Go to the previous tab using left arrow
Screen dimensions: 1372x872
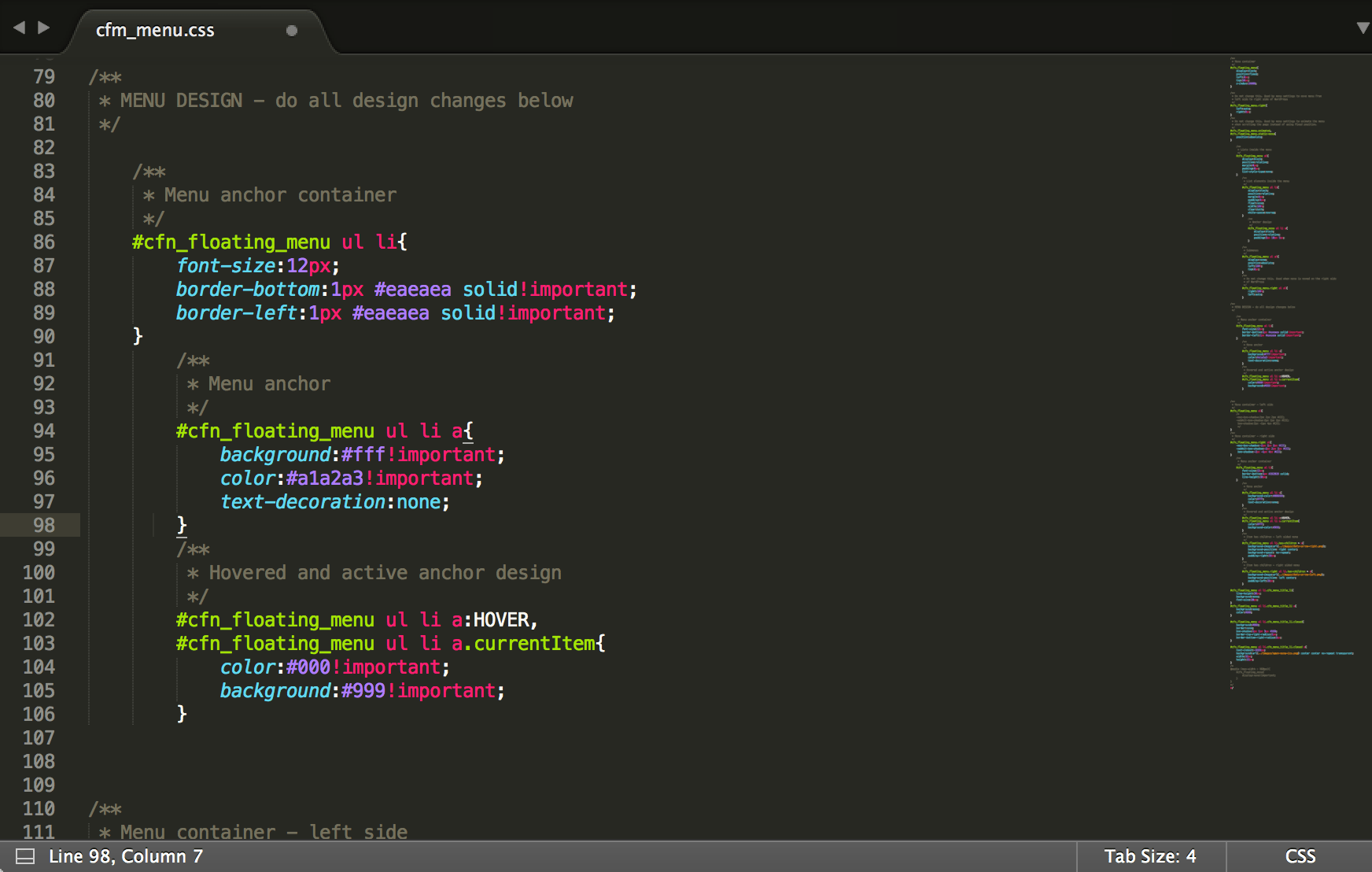point(20,28)
